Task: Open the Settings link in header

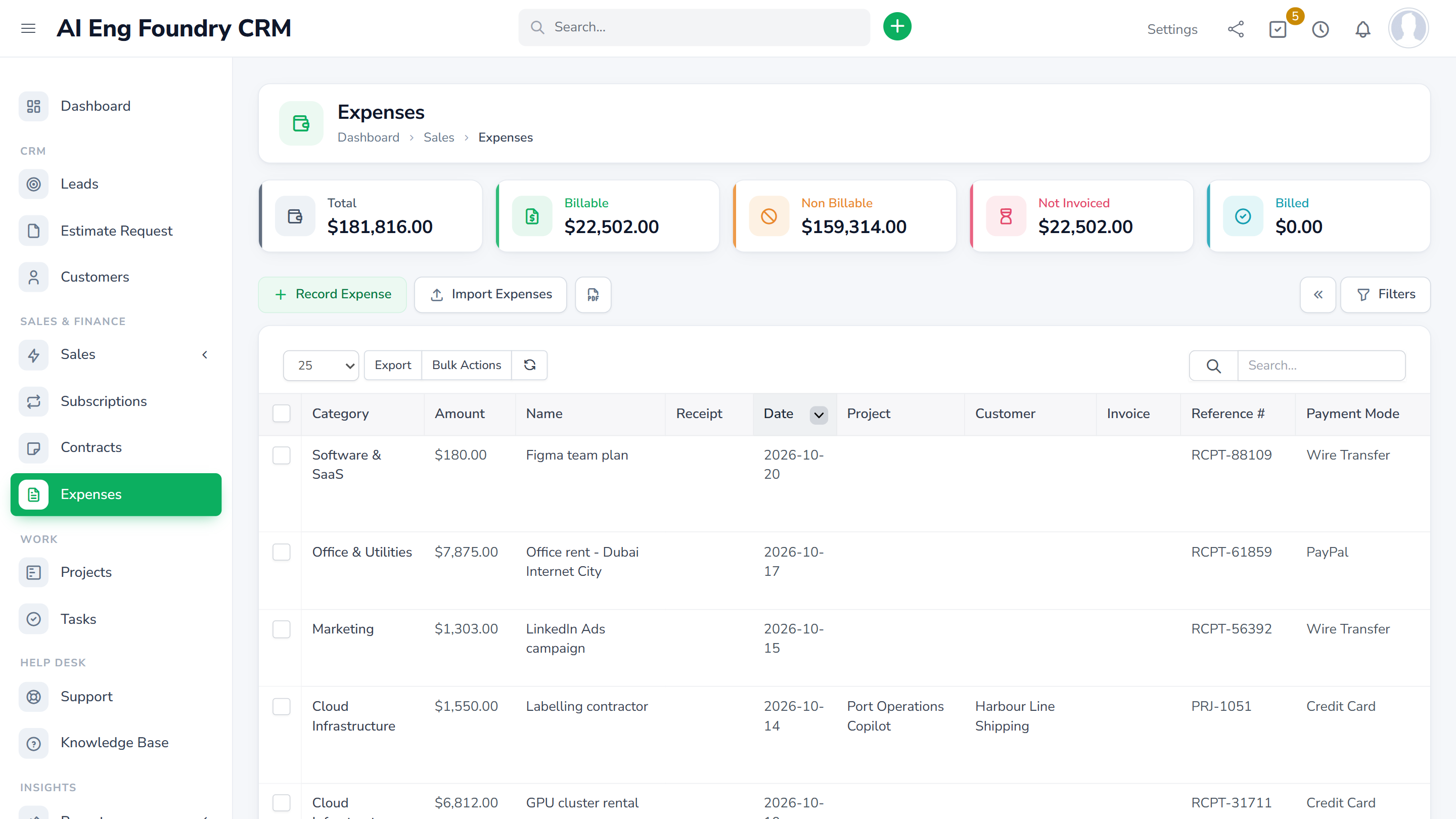Action: coord(1172,29)
